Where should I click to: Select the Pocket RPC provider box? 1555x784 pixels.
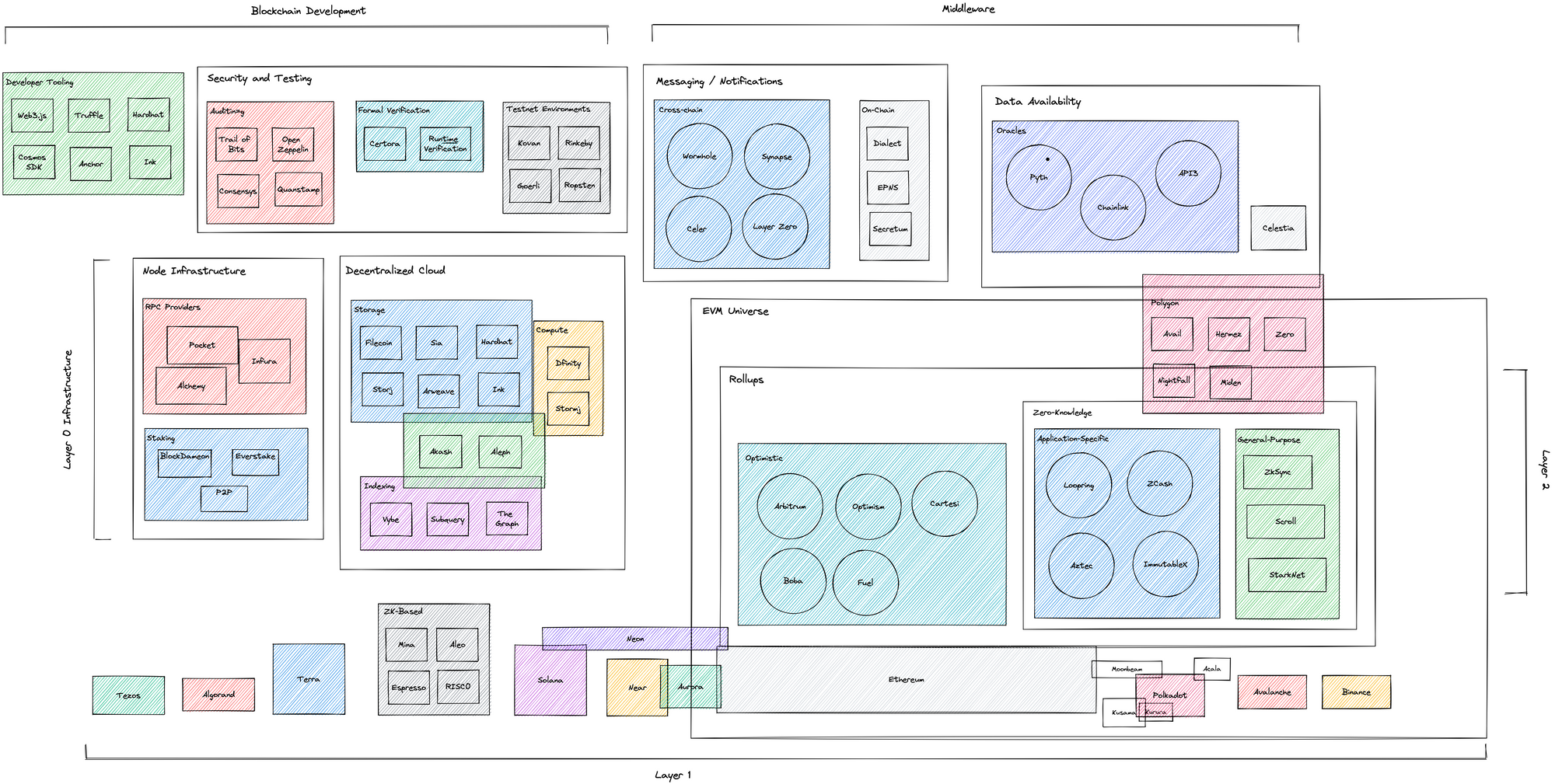click(202, 345)
